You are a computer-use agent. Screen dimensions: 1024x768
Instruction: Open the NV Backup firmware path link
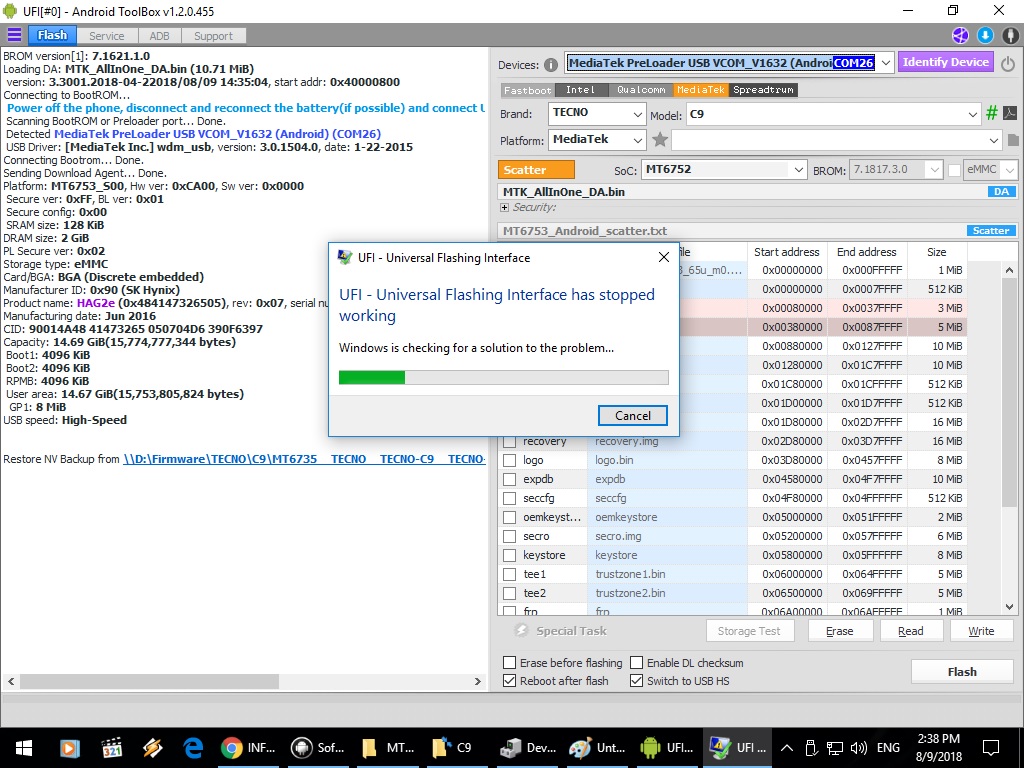[x=304, y=459]
